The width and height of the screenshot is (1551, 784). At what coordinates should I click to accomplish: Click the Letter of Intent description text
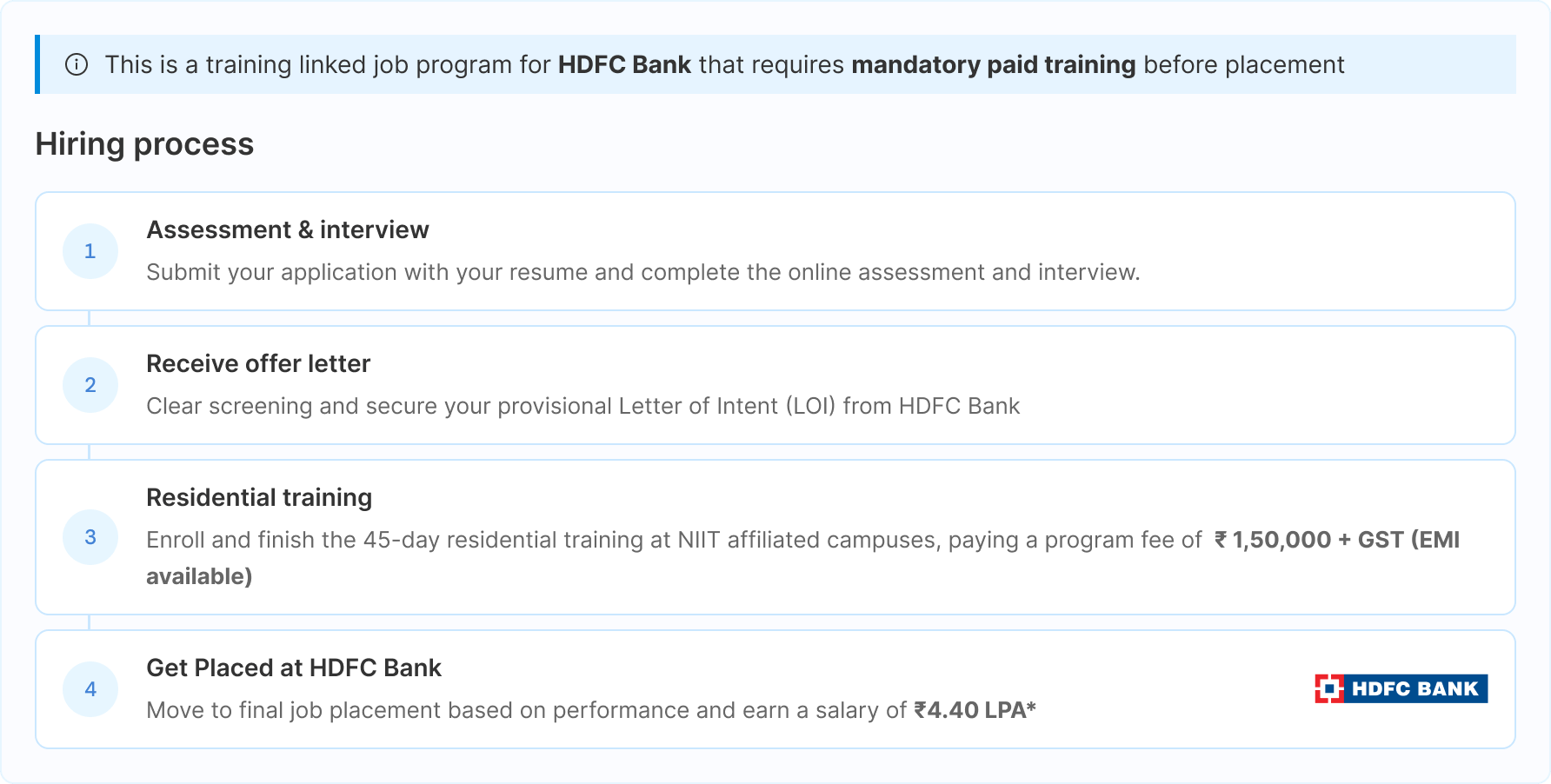click(583, 406)
